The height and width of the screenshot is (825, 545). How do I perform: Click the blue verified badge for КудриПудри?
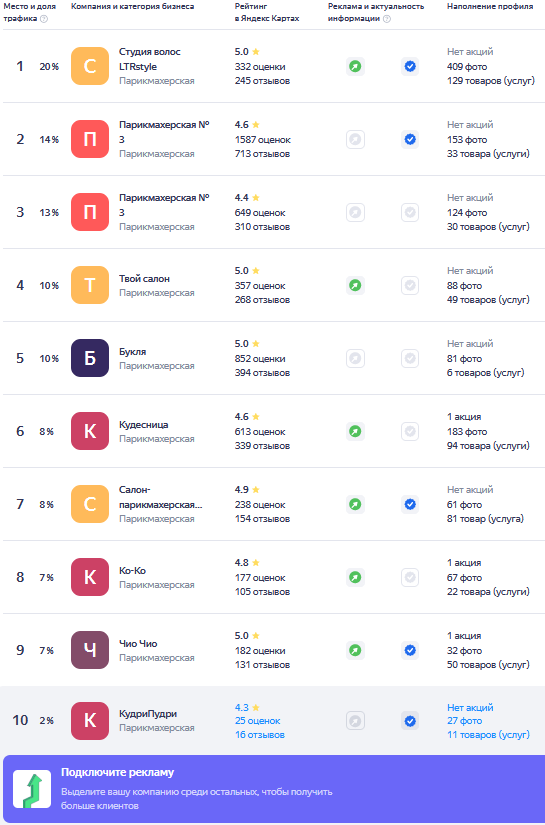[x=410, y=721]
